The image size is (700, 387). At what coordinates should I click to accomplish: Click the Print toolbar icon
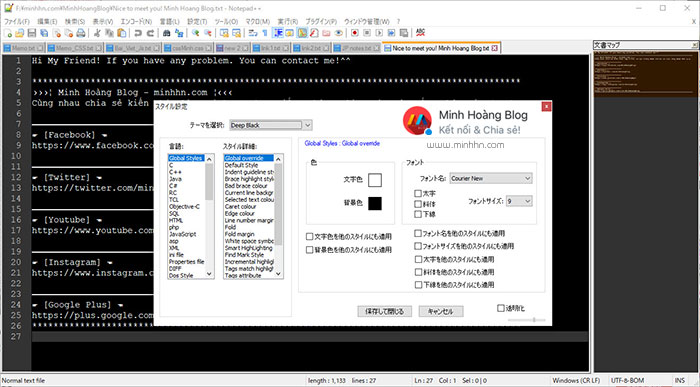81,33
